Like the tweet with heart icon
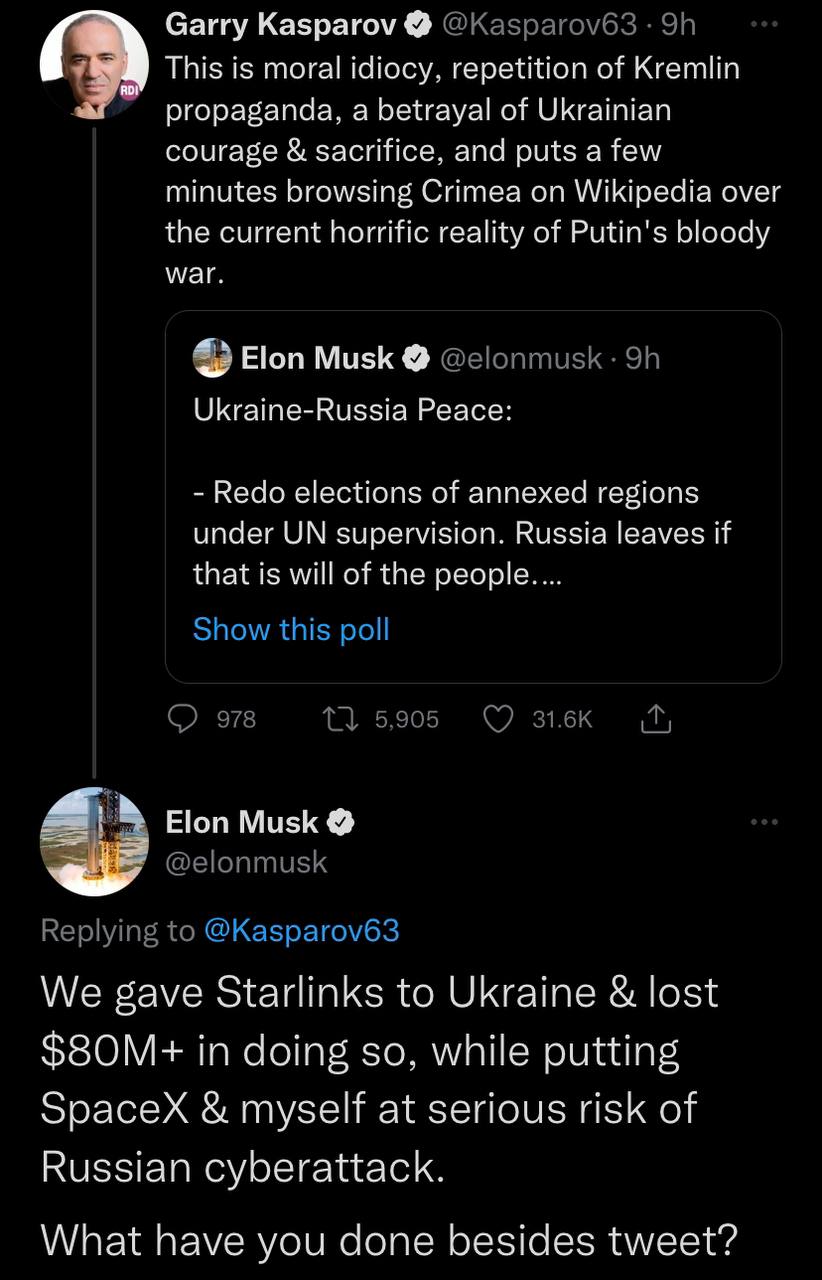 498,719
